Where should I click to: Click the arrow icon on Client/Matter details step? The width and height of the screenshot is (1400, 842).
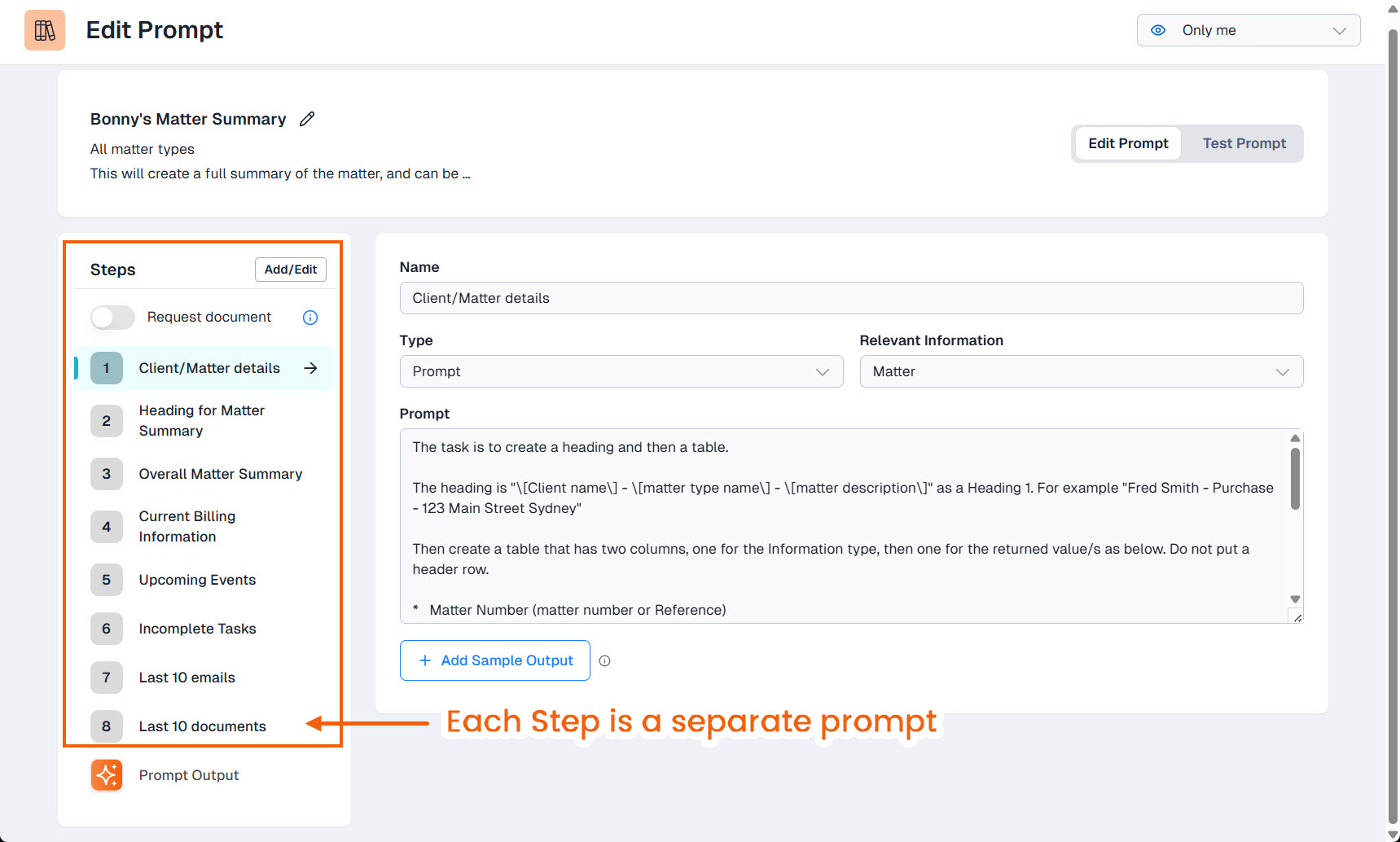point(310,368)
